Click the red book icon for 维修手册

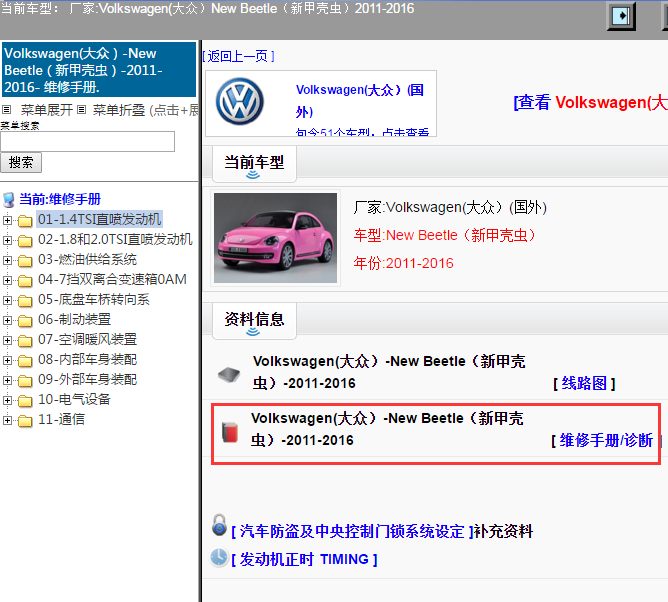[x=230, y=432]
